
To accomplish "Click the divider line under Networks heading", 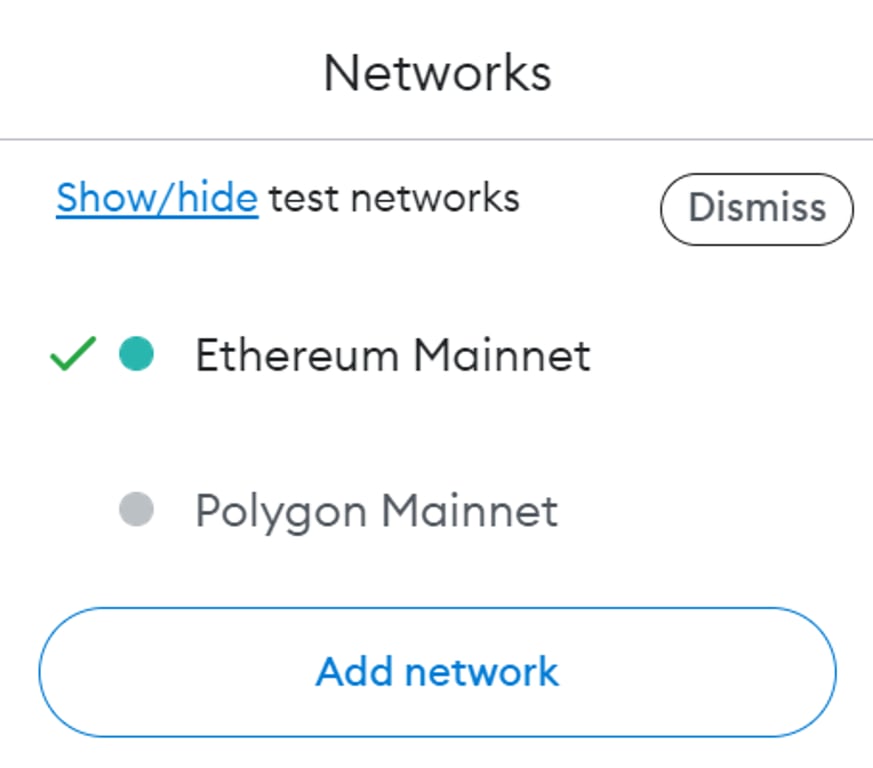I will 436,139.
